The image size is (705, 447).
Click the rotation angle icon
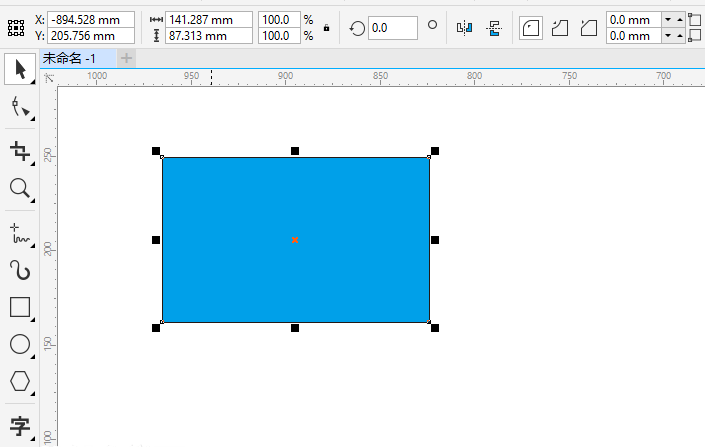coord(357,28)
